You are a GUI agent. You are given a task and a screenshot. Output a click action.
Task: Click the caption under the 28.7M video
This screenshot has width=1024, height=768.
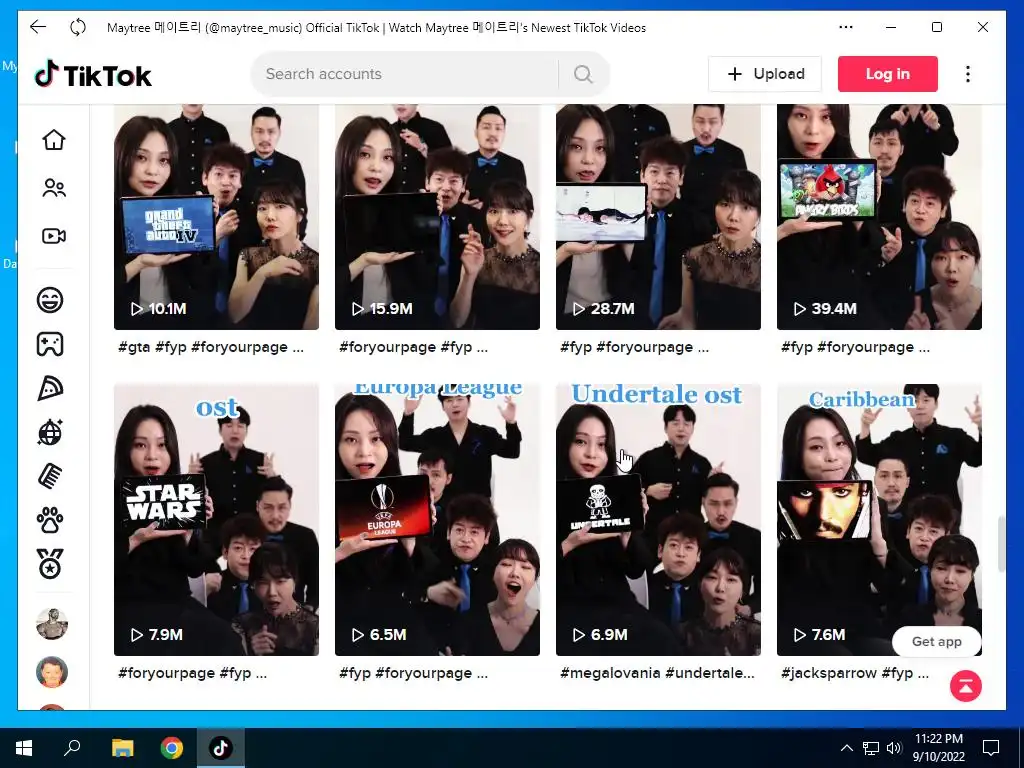click(634, 347)
